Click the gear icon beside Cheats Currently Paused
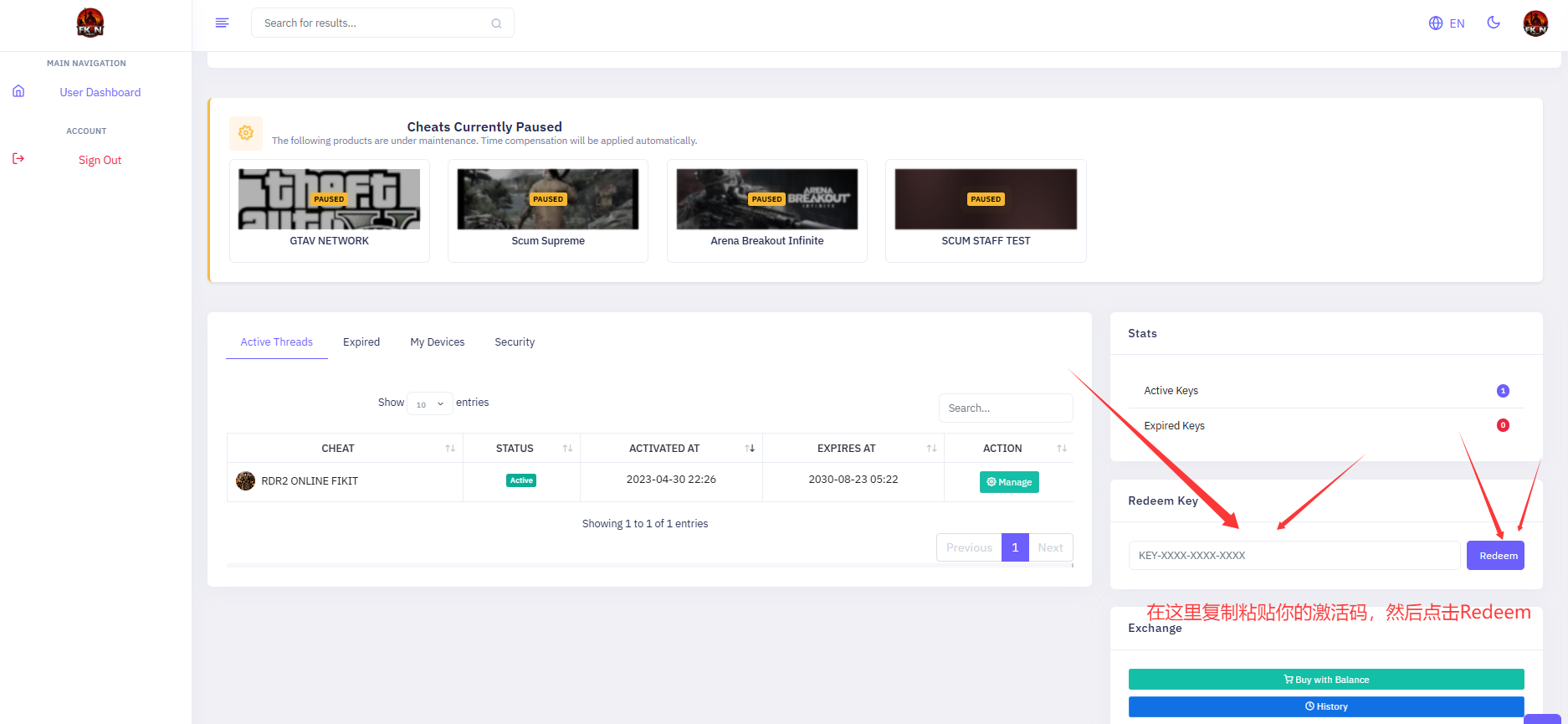The image size is (1568, 724). [246, 132]
